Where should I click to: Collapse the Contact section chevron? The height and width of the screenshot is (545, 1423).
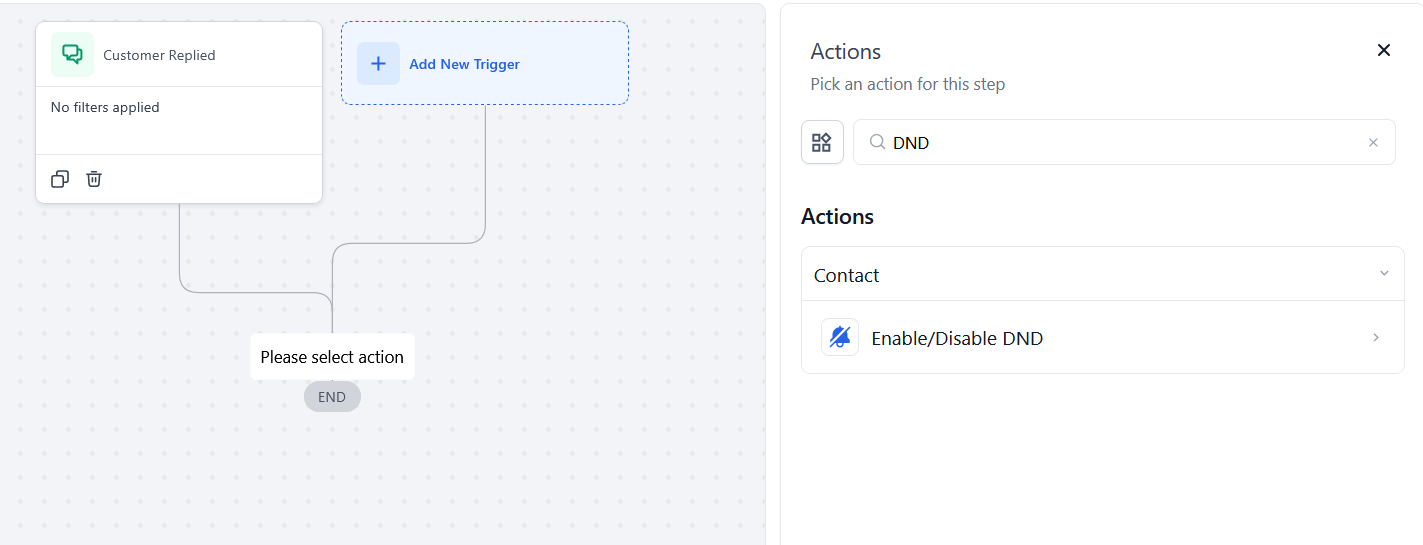point(1384,274)
